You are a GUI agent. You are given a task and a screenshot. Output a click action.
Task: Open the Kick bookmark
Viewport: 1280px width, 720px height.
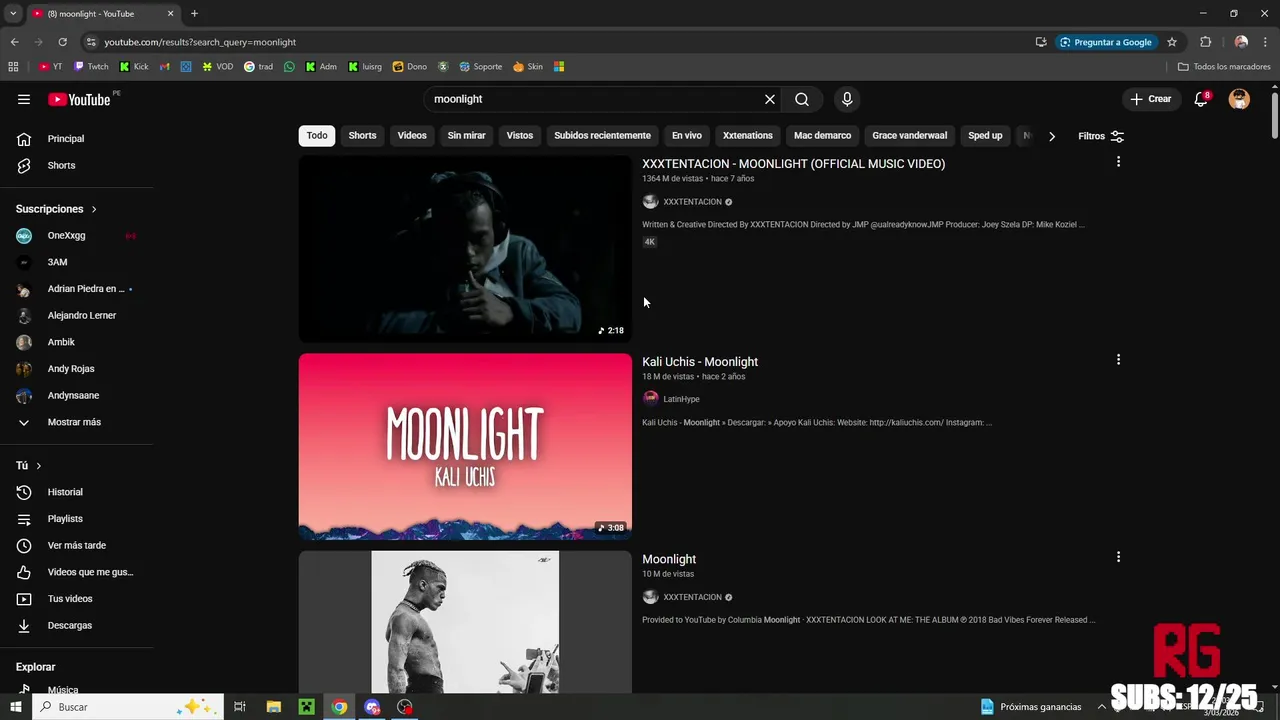tap(134, 67)
